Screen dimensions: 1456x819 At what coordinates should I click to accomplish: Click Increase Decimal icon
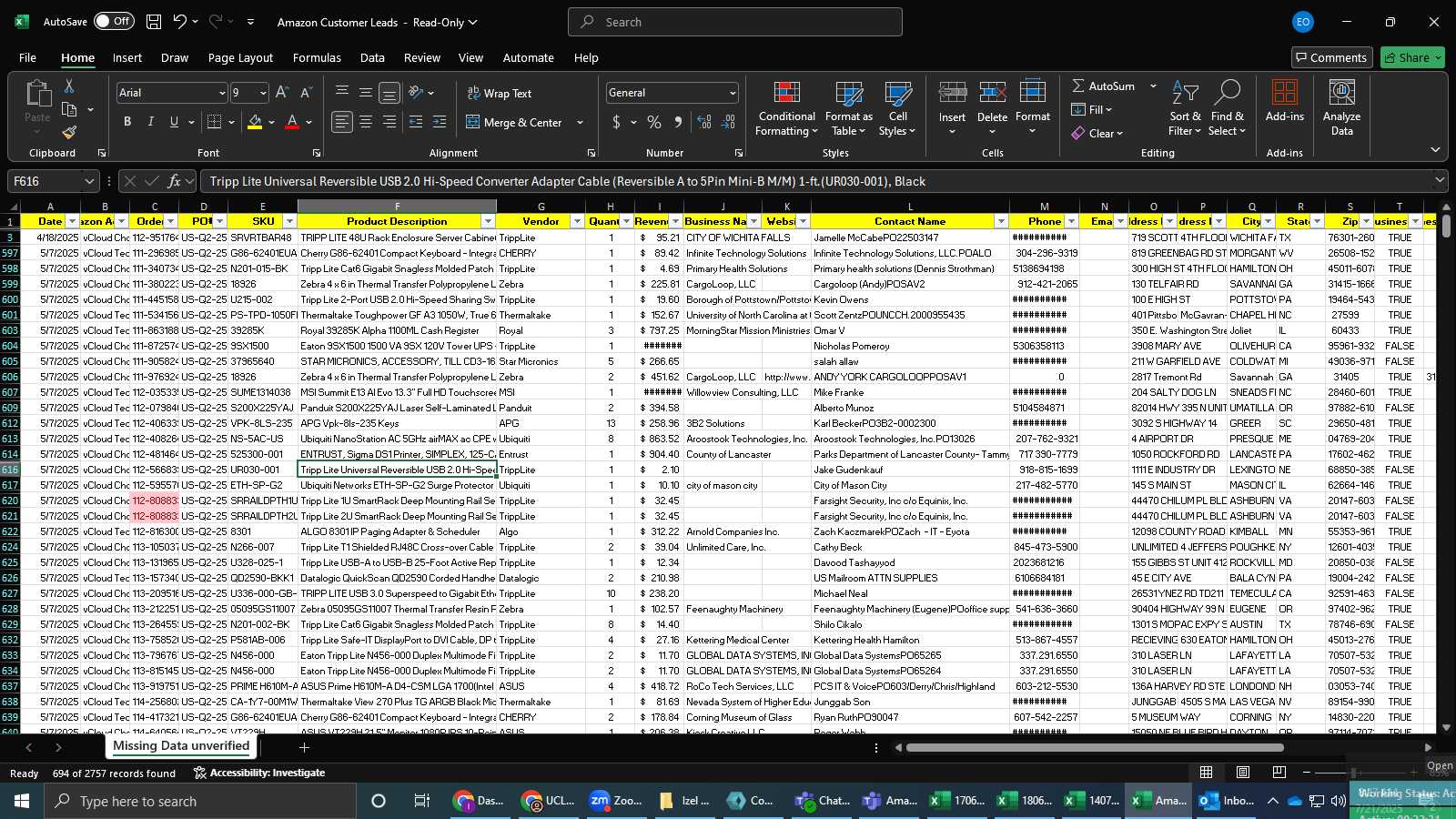[x=704, y=122]
